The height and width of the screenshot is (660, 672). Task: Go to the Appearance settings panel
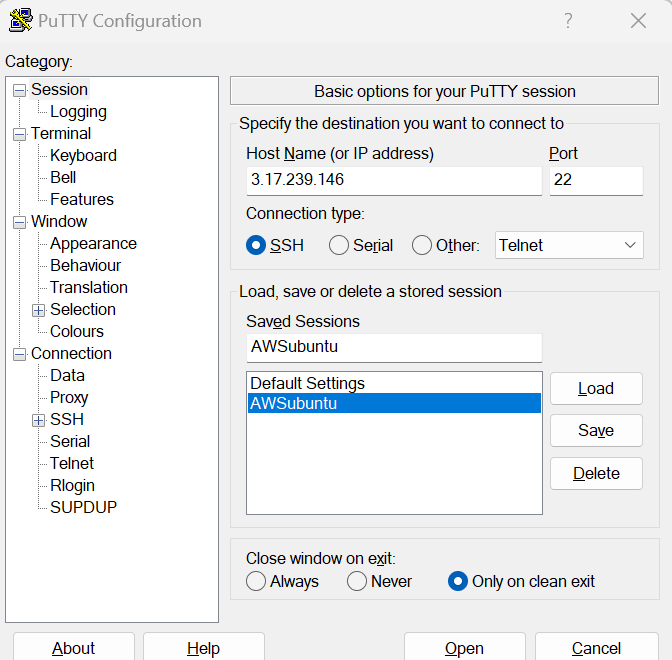[x=93, y=244]
